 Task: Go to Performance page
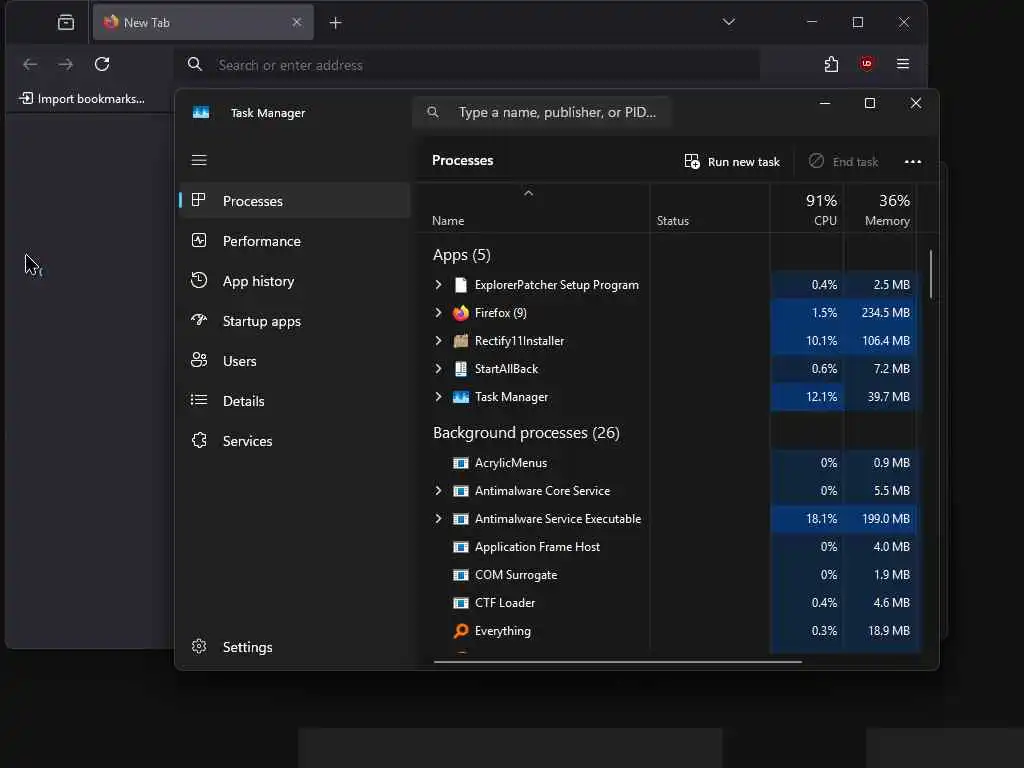(295, 241)
